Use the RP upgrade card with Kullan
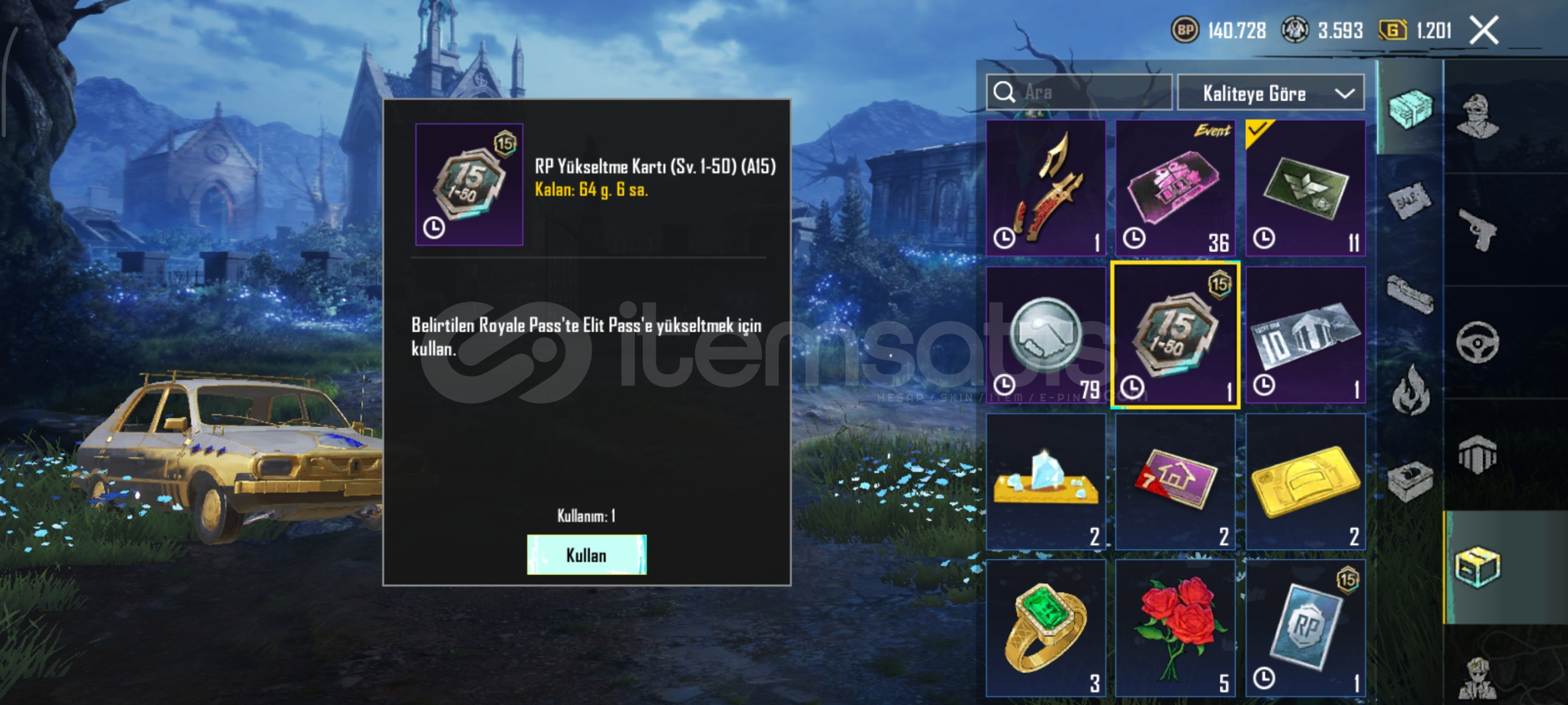1568x705 pixels. click(586, 555)
